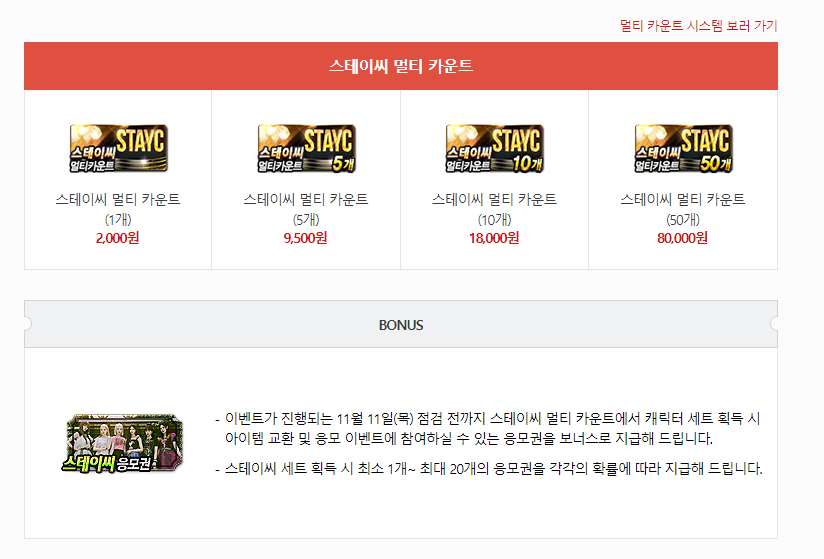This screenshot has height=559, width=824.
Task: Open the 멀티 카운트 시스템 보러 가기 link
Action: click(698, 25)
